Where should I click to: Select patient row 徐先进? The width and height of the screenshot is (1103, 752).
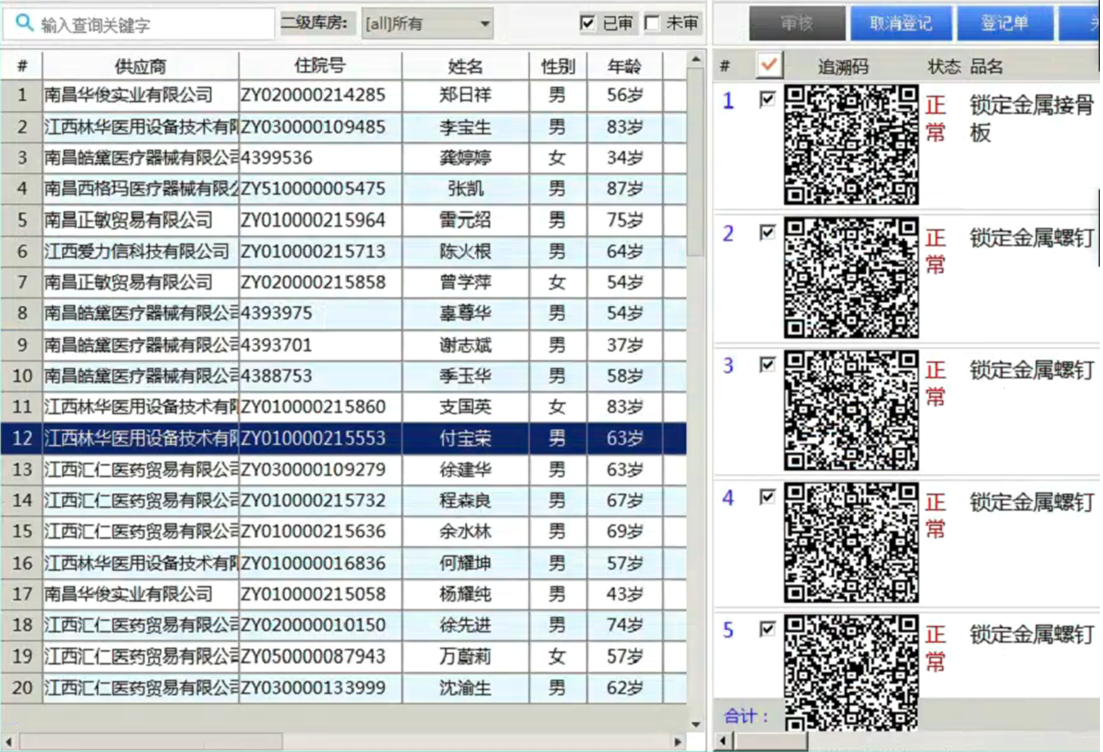[x=344, y=625]
